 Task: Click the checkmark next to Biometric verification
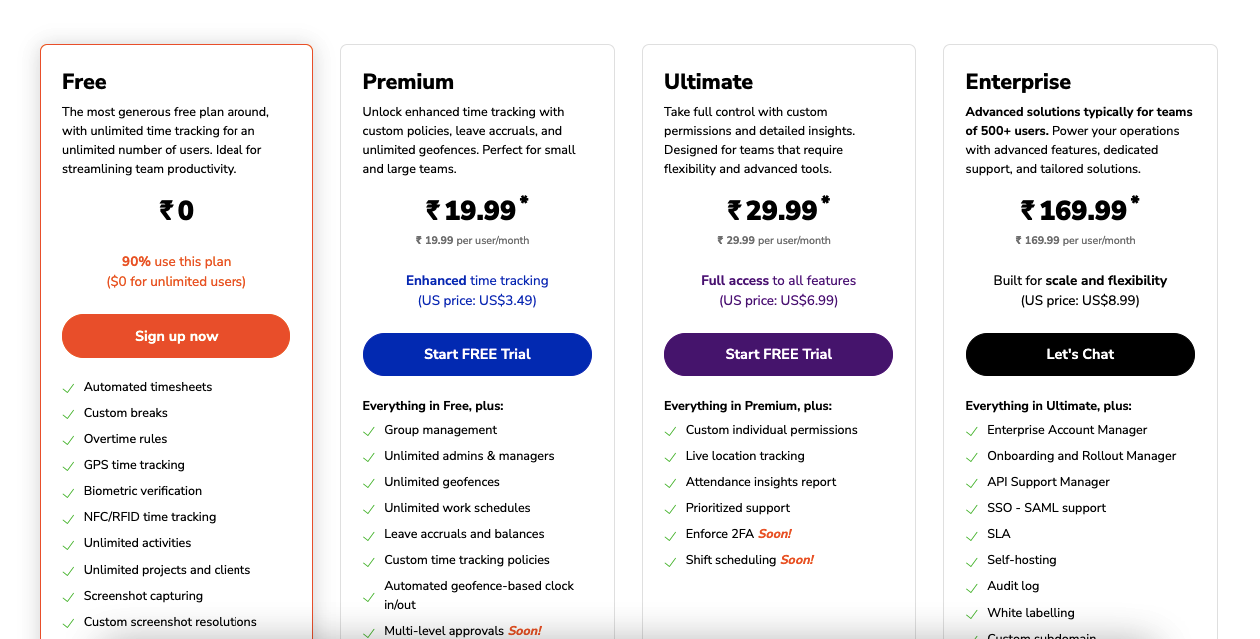tap(68, 492)
